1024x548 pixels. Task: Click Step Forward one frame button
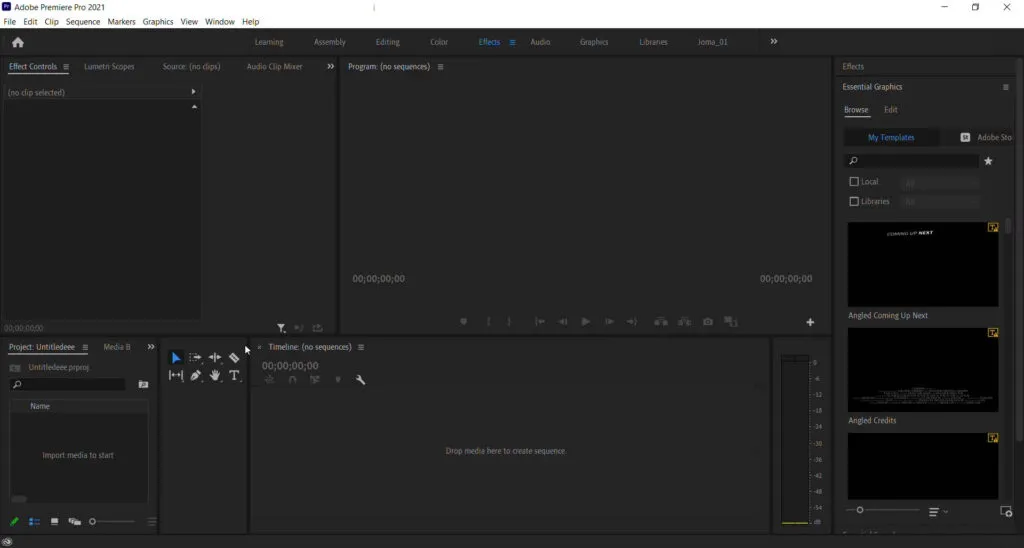pyautogui.click(x=609, y=322)
